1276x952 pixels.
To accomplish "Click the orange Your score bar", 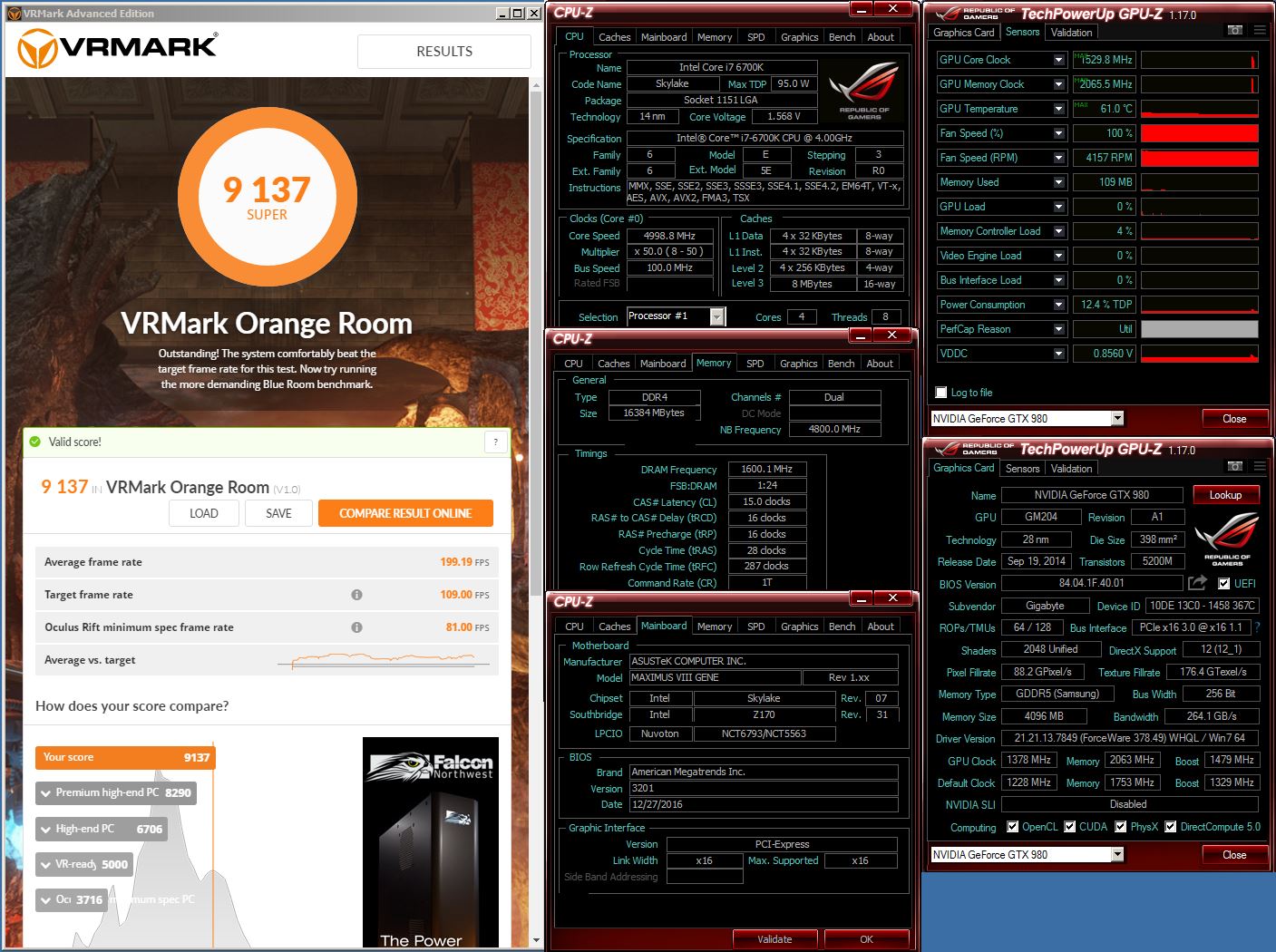I will pos(124,758).
